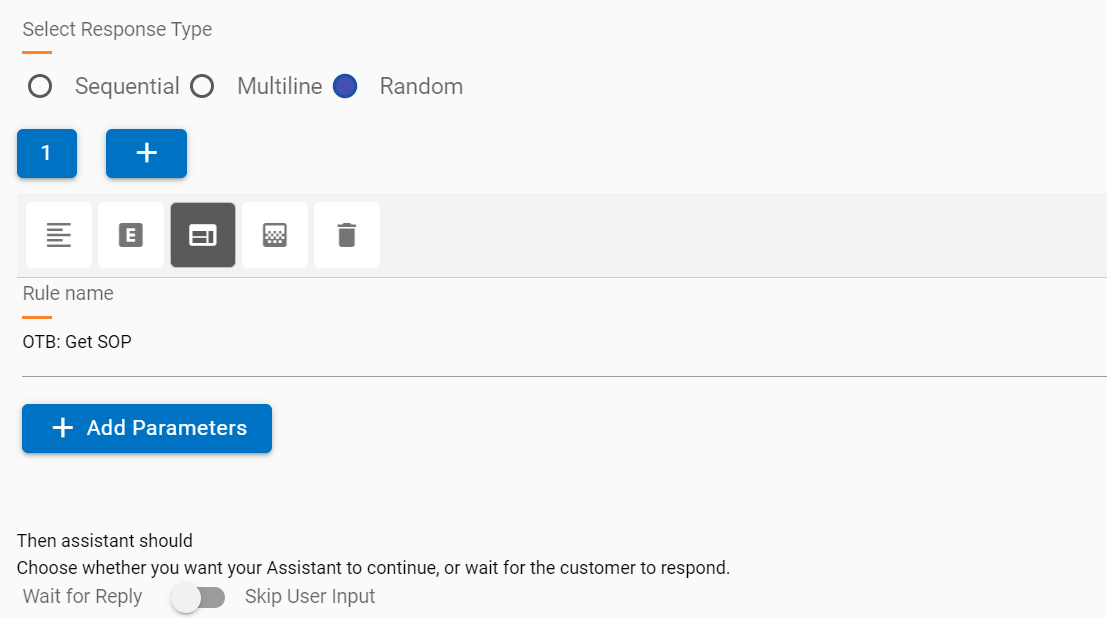Click the "OTB: Get SOP" text
The width and height of the screenshot is (1107, 618).
(76, 341)
